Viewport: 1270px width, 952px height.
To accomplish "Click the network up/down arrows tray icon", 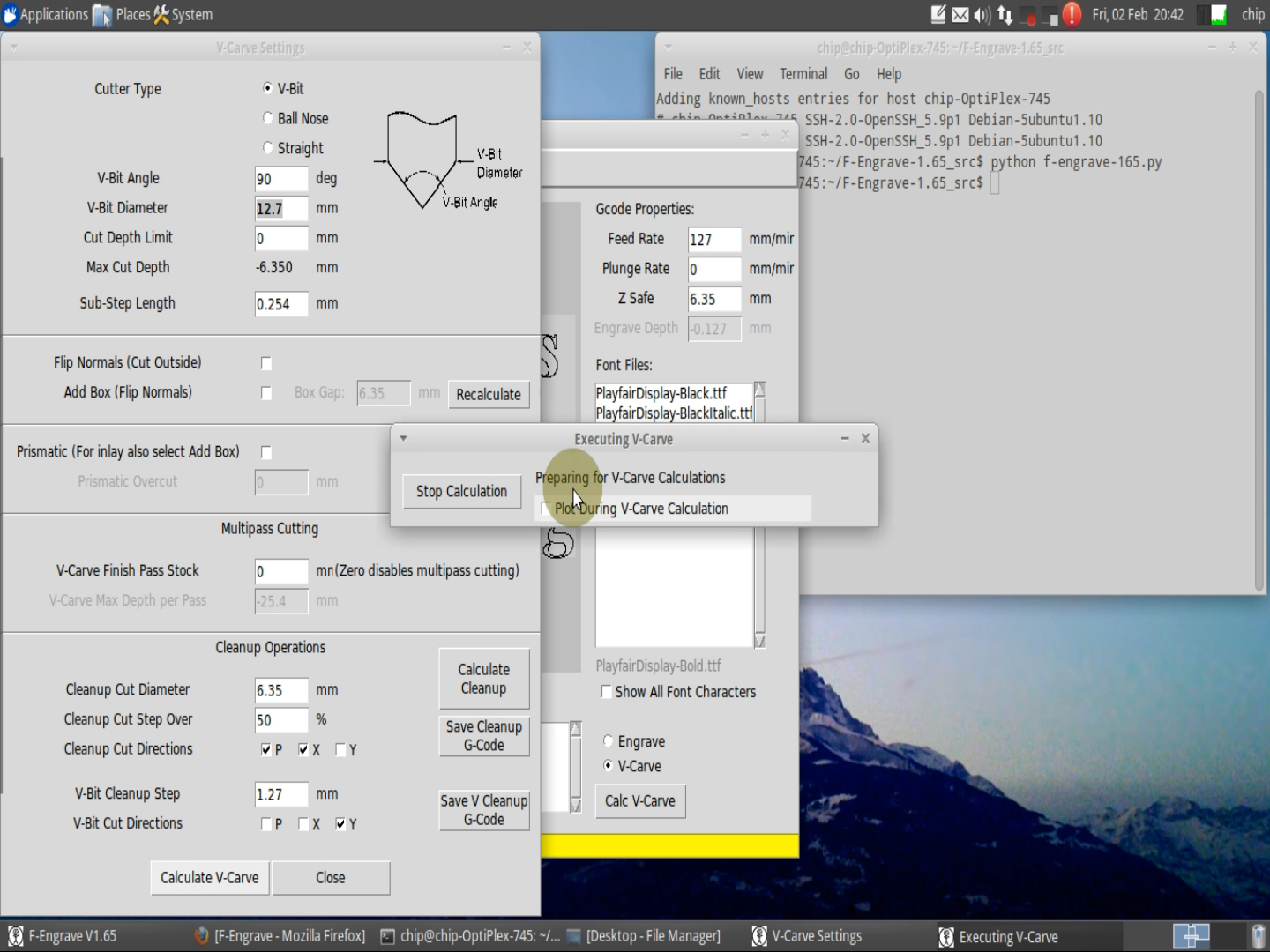I will point(1005,14).
